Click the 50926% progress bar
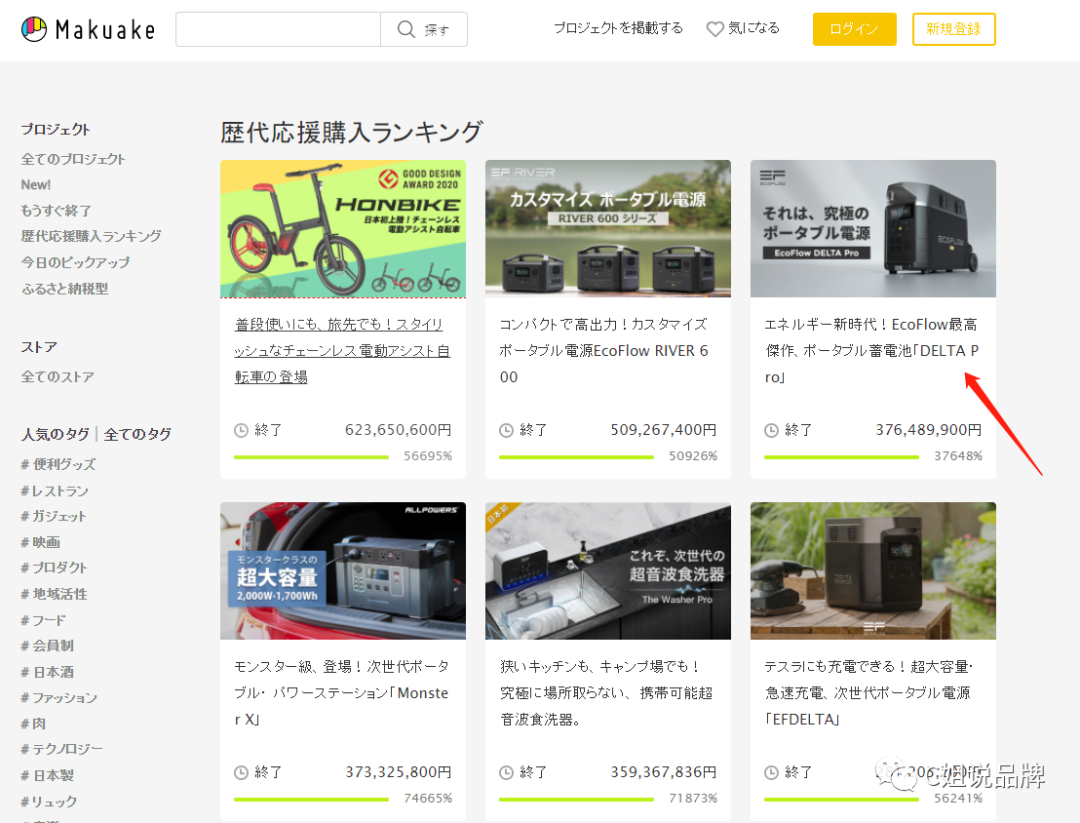1080x823 pixels. (577, 457)
